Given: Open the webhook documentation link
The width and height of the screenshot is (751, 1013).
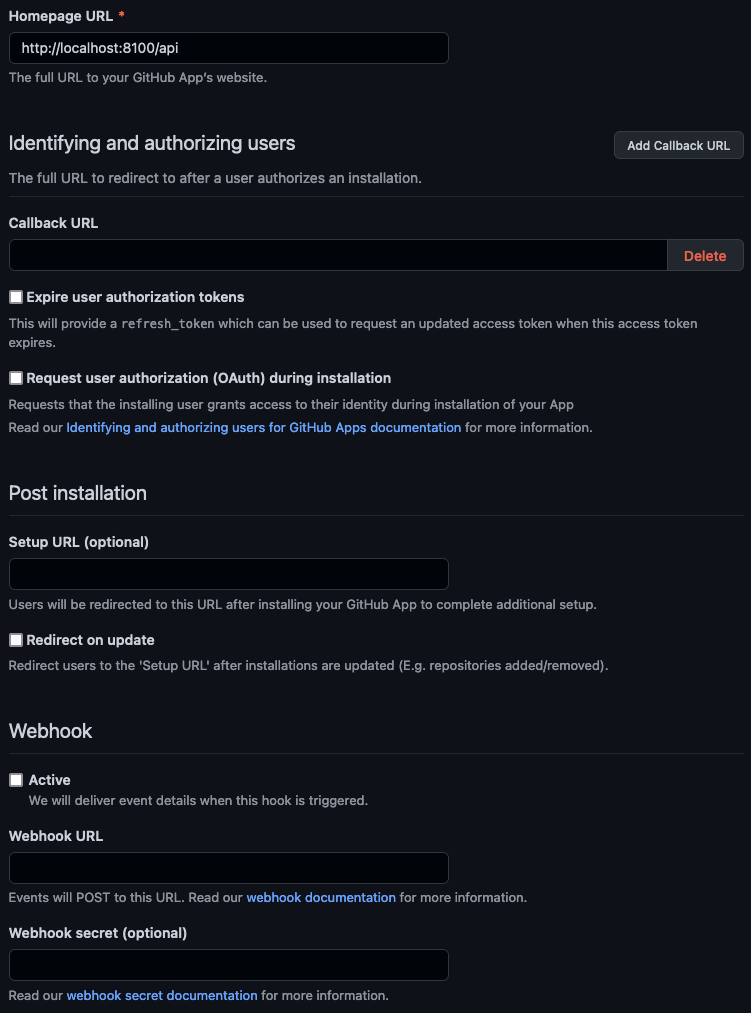Looking at the screenshot, I should [x=321, y=897].
